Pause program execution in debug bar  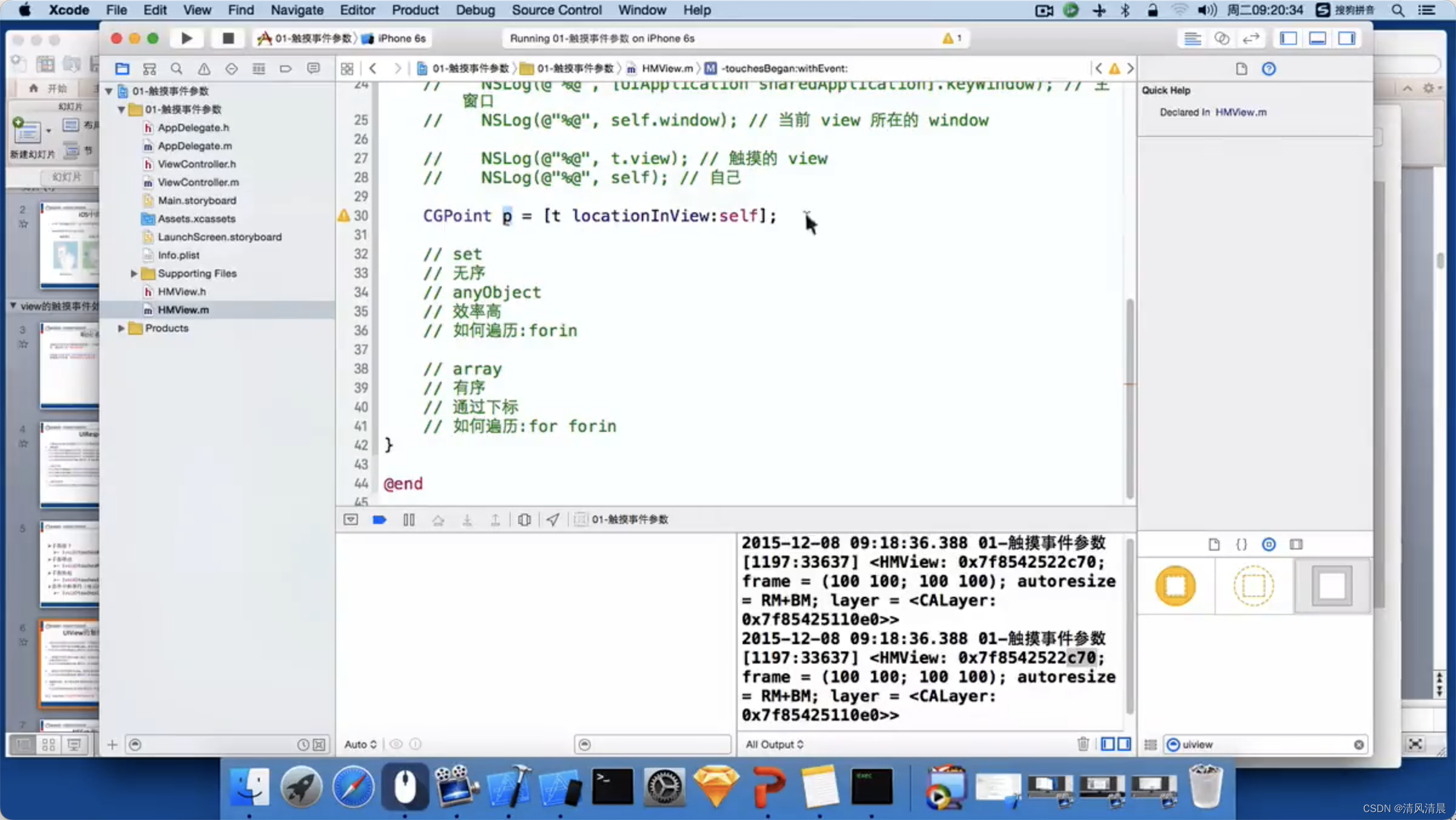409,520
